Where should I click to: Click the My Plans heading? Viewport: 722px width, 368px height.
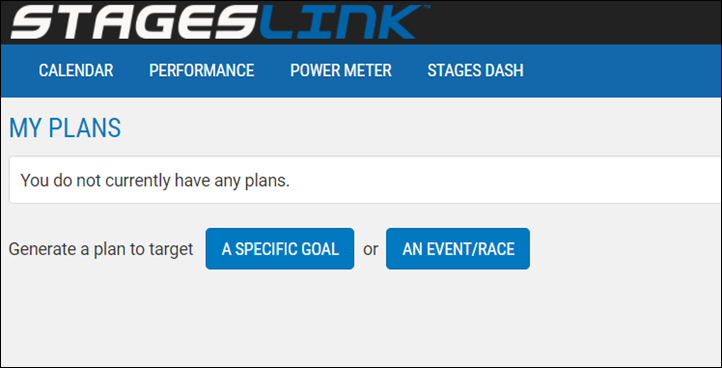[x=65, y=129]
